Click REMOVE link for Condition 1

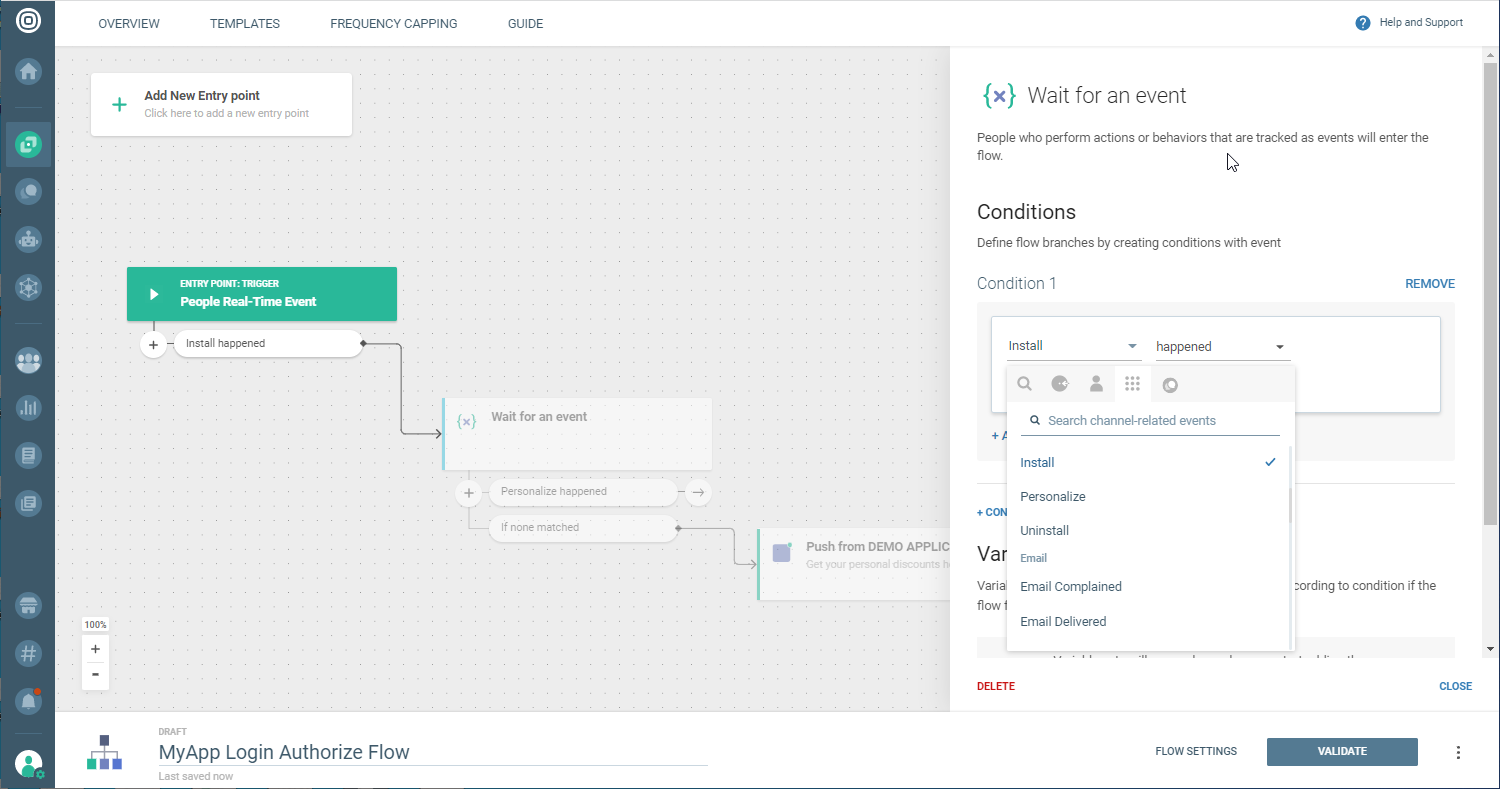coord(1429,284)
